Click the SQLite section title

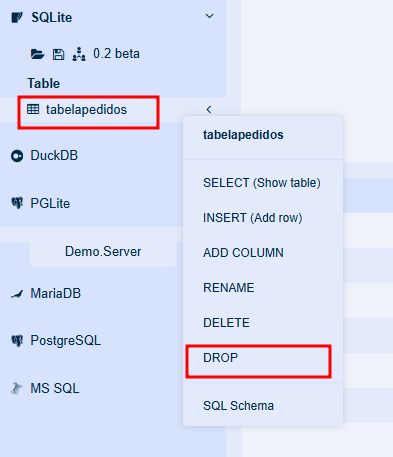click(52, 17)
